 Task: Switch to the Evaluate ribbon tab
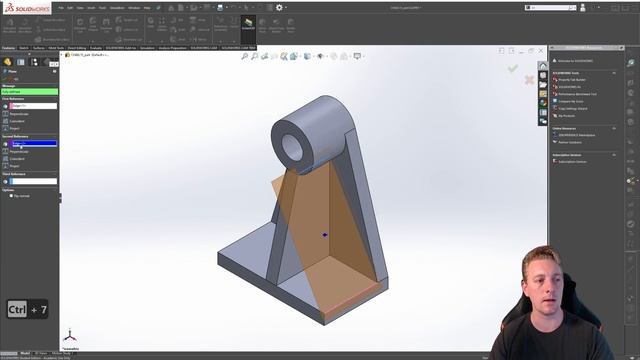pos(96,48)
